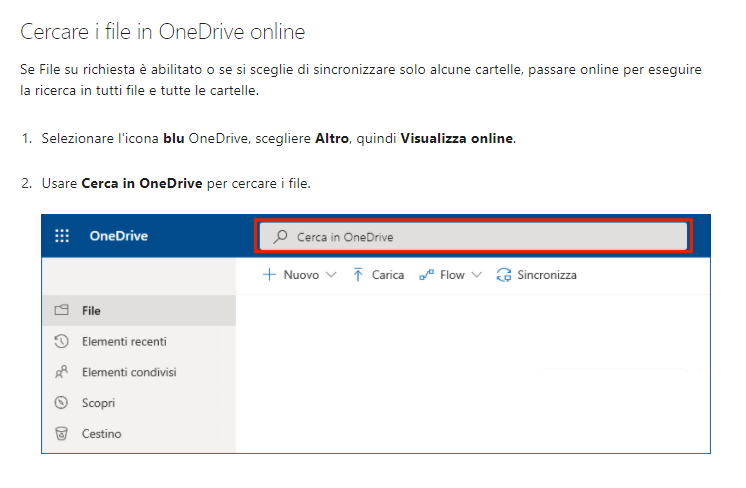Click the Flow button label
Screen dimensions: 746x488
(452, 275)
